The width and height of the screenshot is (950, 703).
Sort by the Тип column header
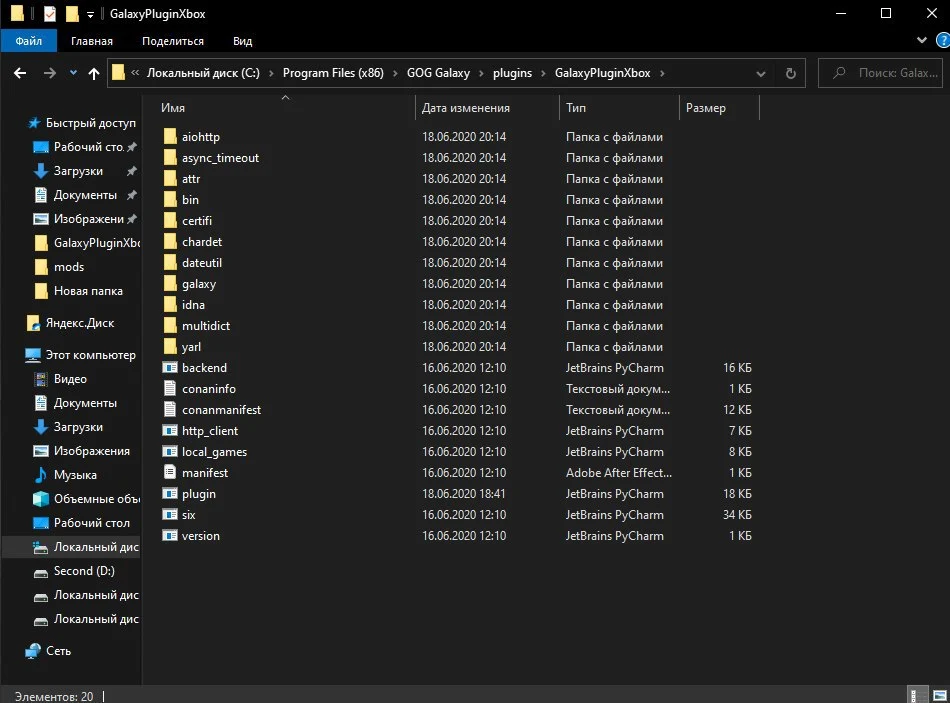(x=576, y=108)
